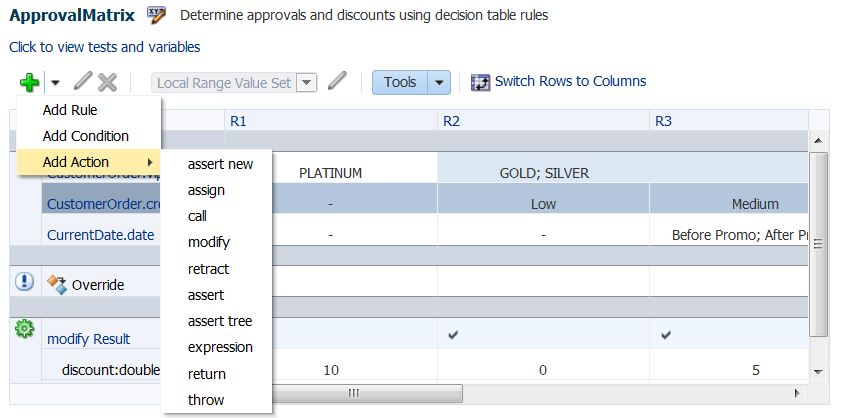841x418 pixels.
Task: Select the Add Action menu entry
Action: tap(89, 162)
